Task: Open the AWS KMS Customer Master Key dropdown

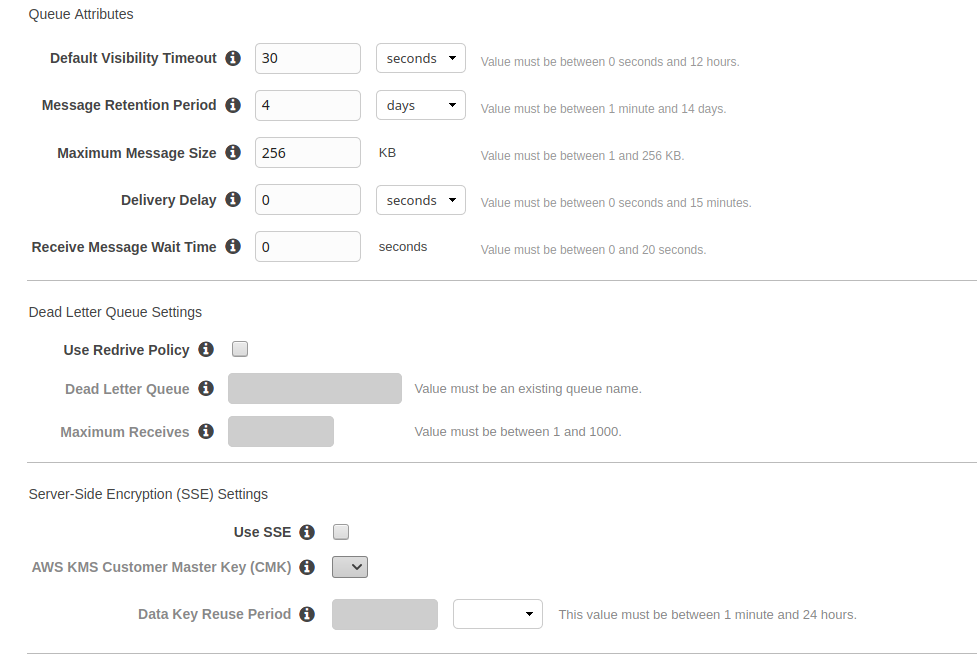Action: pos(350,567)
